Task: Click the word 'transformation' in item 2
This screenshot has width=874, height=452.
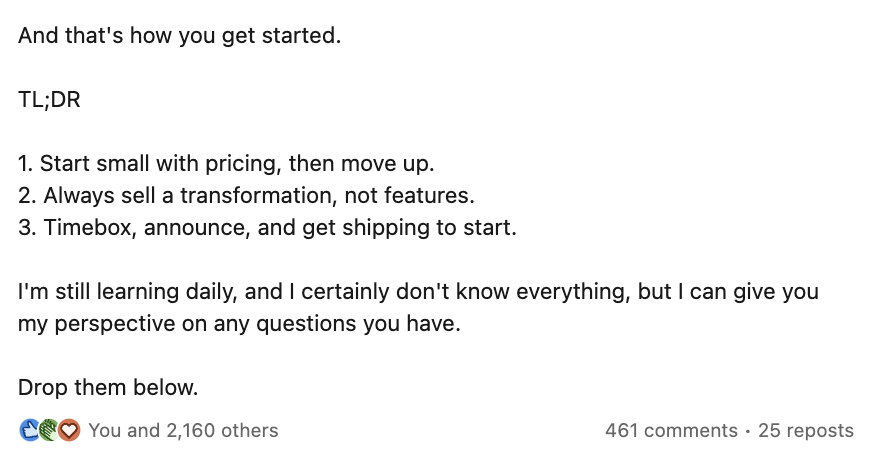Action: (x=264, y=194)
